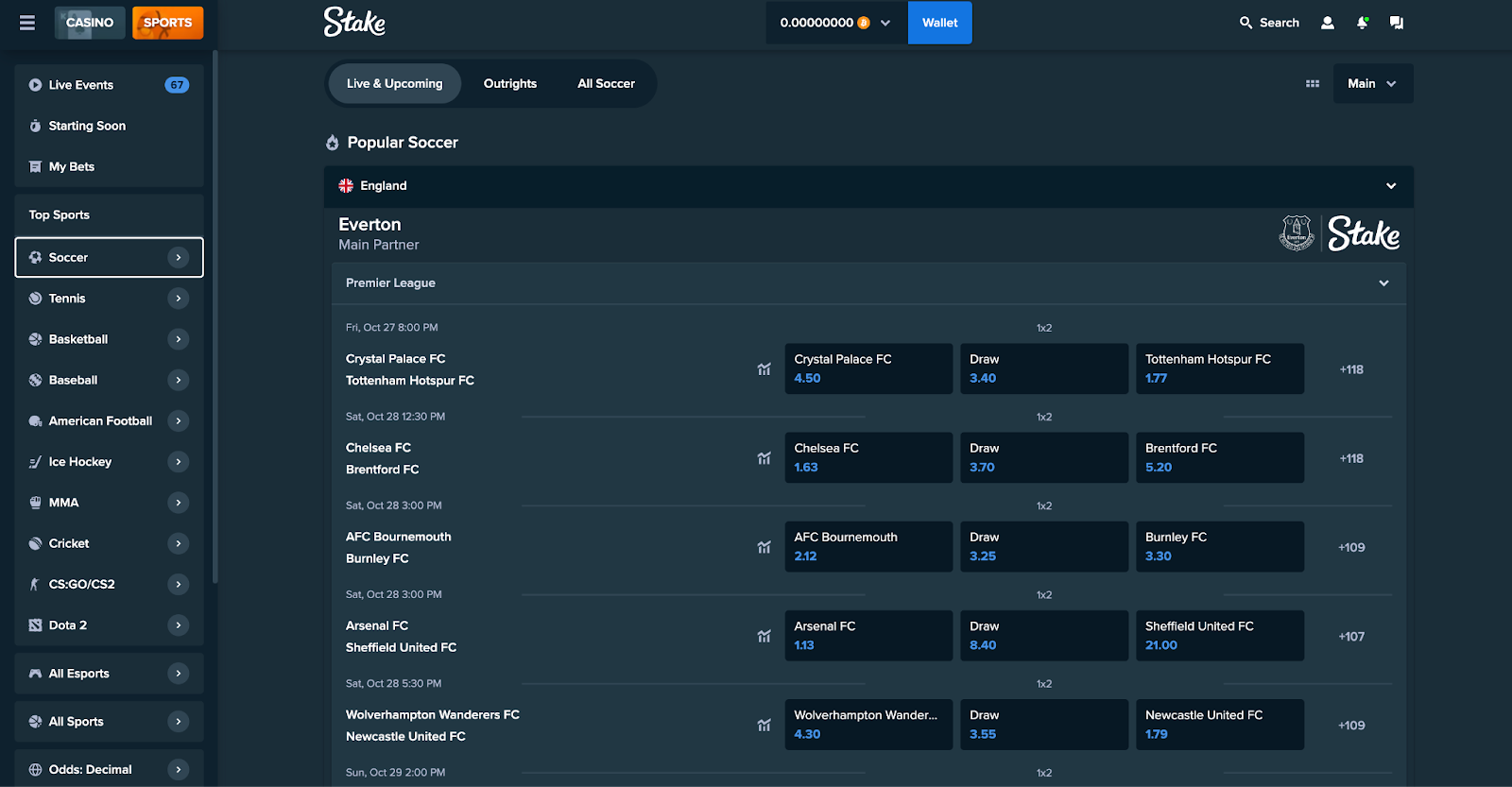The height and width of the screenshot is (787, 1512).
Task: Expand the Tennis arrow in sidebar
Action: (179, 299)
